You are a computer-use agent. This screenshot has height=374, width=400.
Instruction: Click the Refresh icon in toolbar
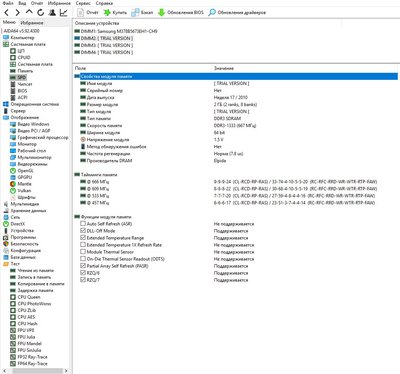(40, 13)
